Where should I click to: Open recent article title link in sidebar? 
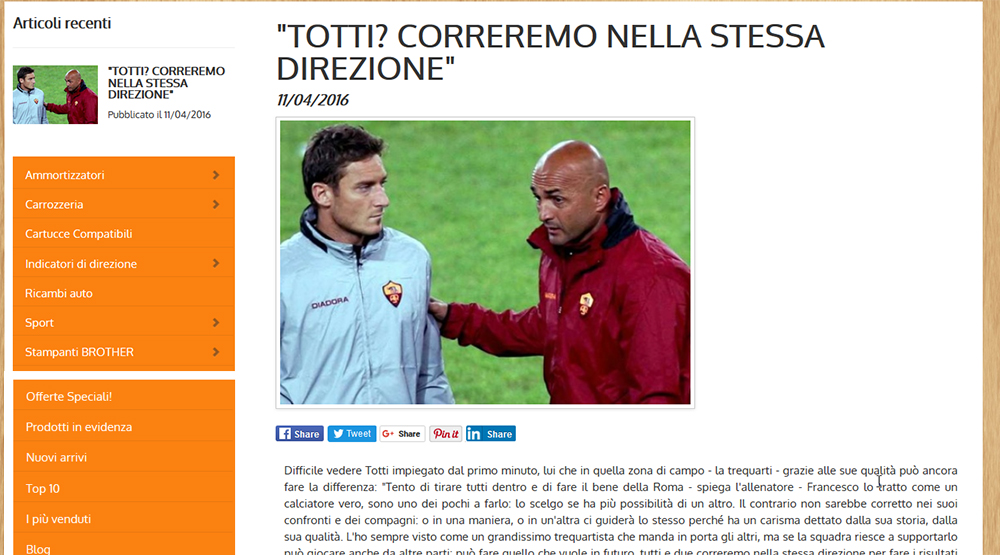pyautogui.click(x=166, y=83)
